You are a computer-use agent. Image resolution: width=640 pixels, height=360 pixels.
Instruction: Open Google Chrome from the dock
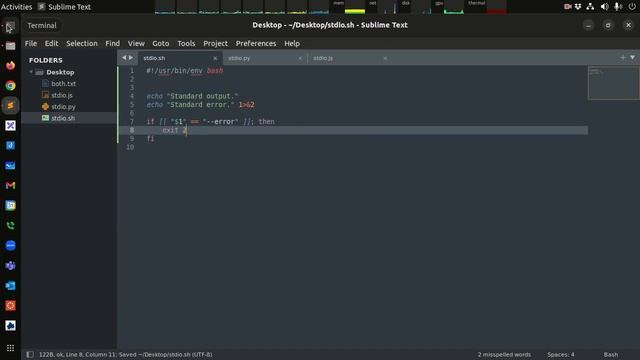pyautogui.click(x=11, y=85)
